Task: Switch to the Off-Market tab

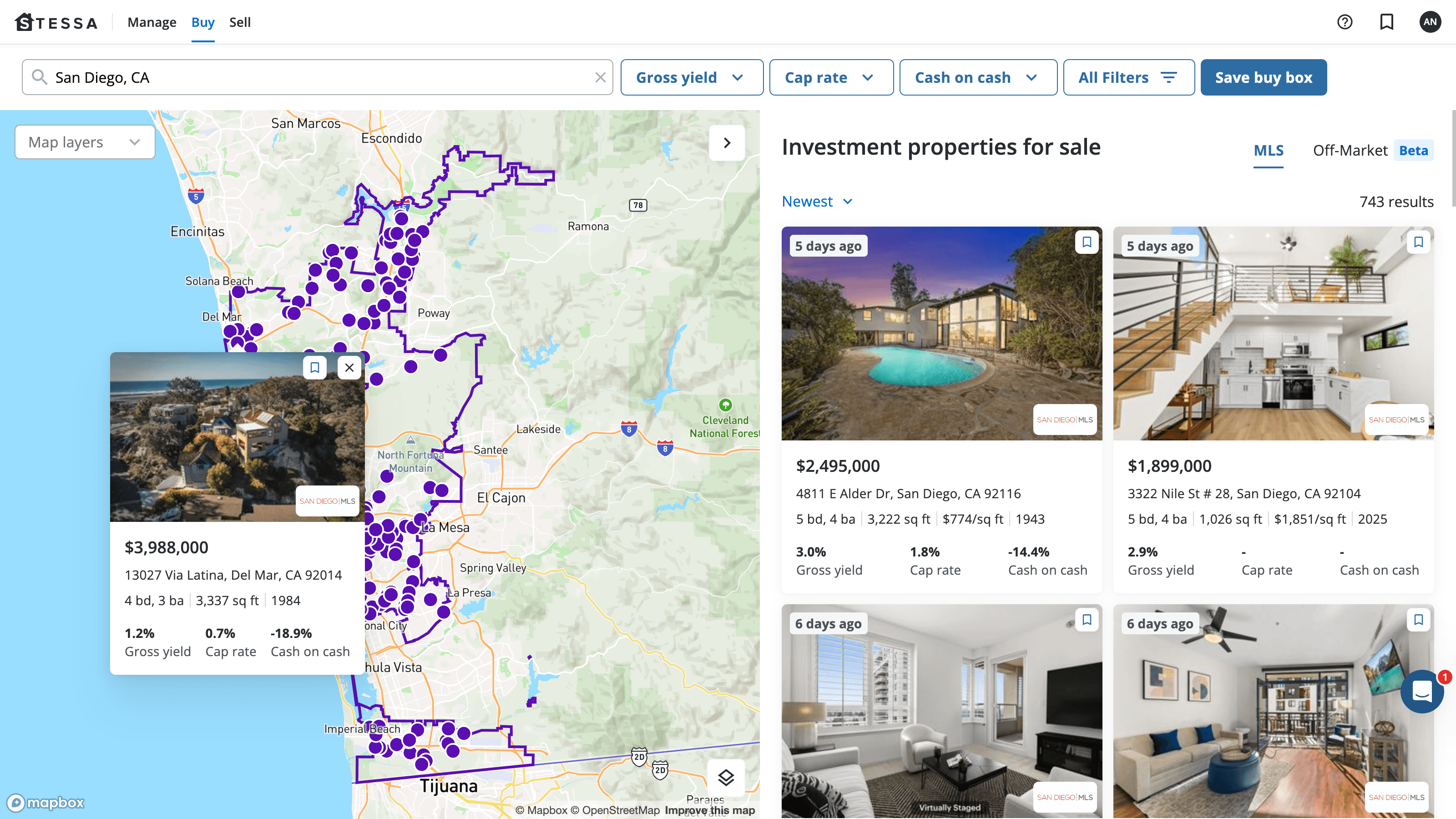Action: tap(1351, 150)
